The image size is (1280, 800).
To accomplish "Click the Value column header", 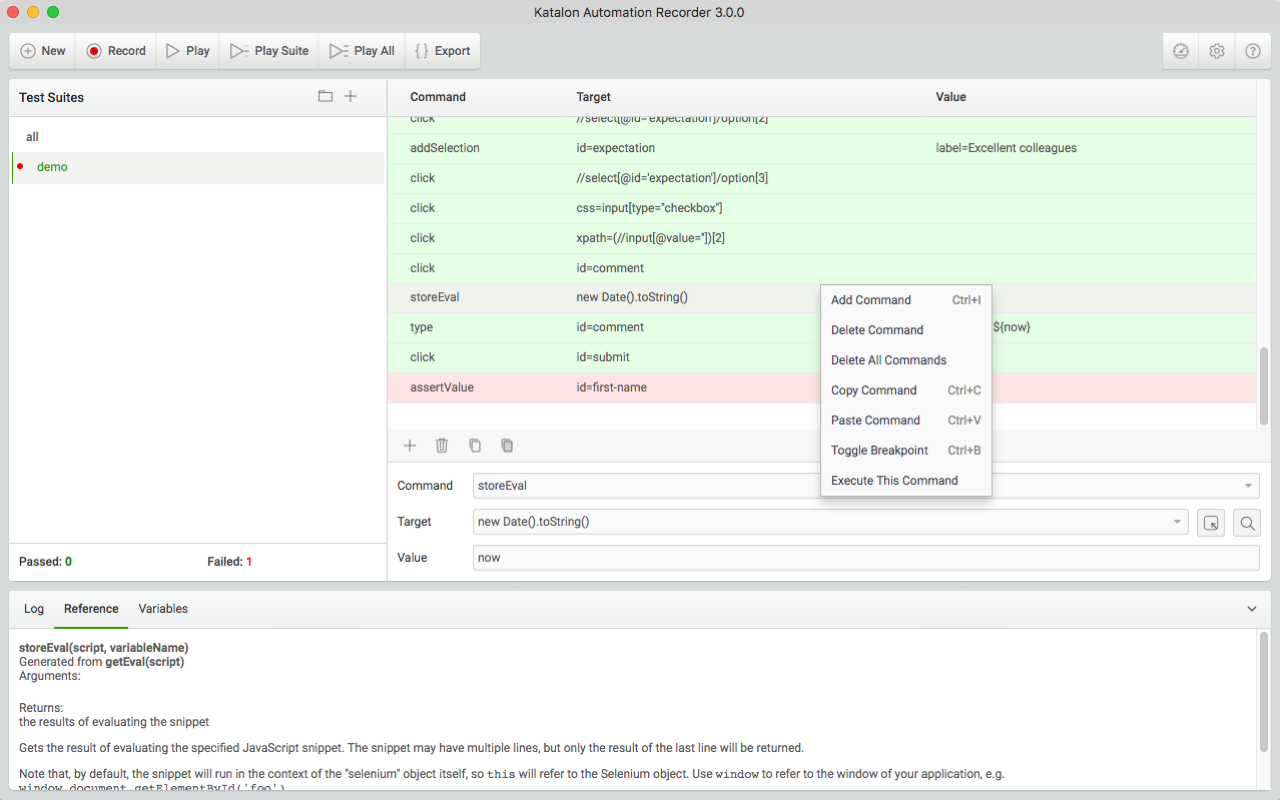I will click(951, 97).
